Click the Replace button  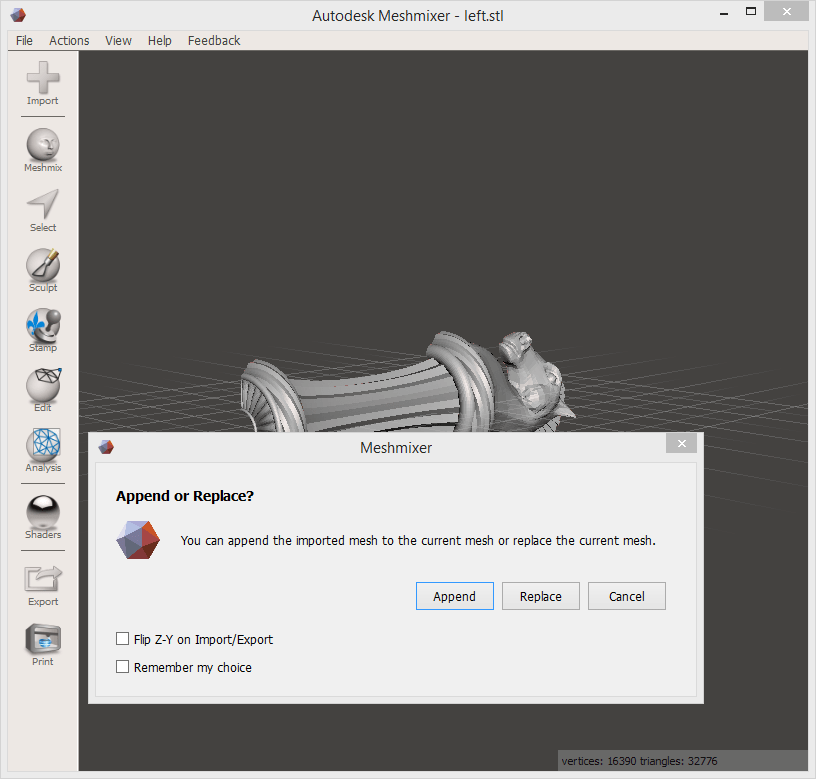[541, 596]
